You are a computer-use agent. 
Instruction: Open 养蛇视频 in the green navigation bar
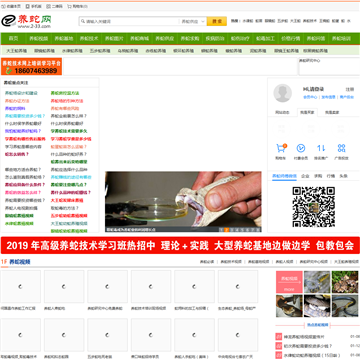pyautogui.click(x=39, y=39)
